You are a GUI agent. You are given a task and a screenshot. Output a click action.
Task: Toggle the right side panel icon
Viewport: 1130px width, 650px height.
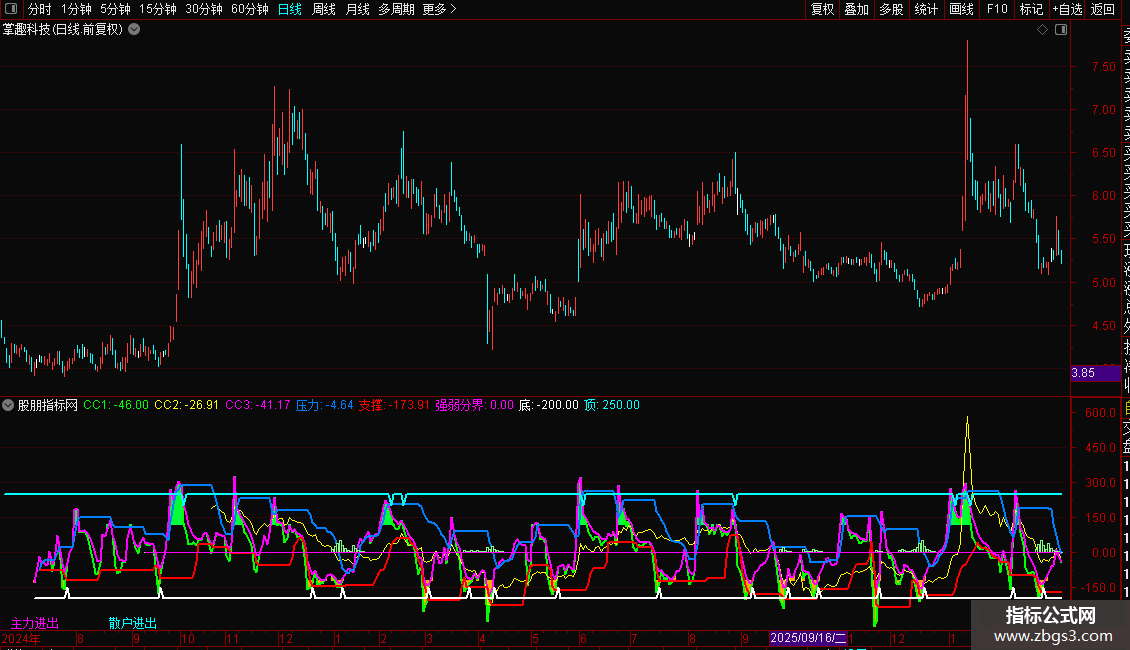pos(1061,30)
